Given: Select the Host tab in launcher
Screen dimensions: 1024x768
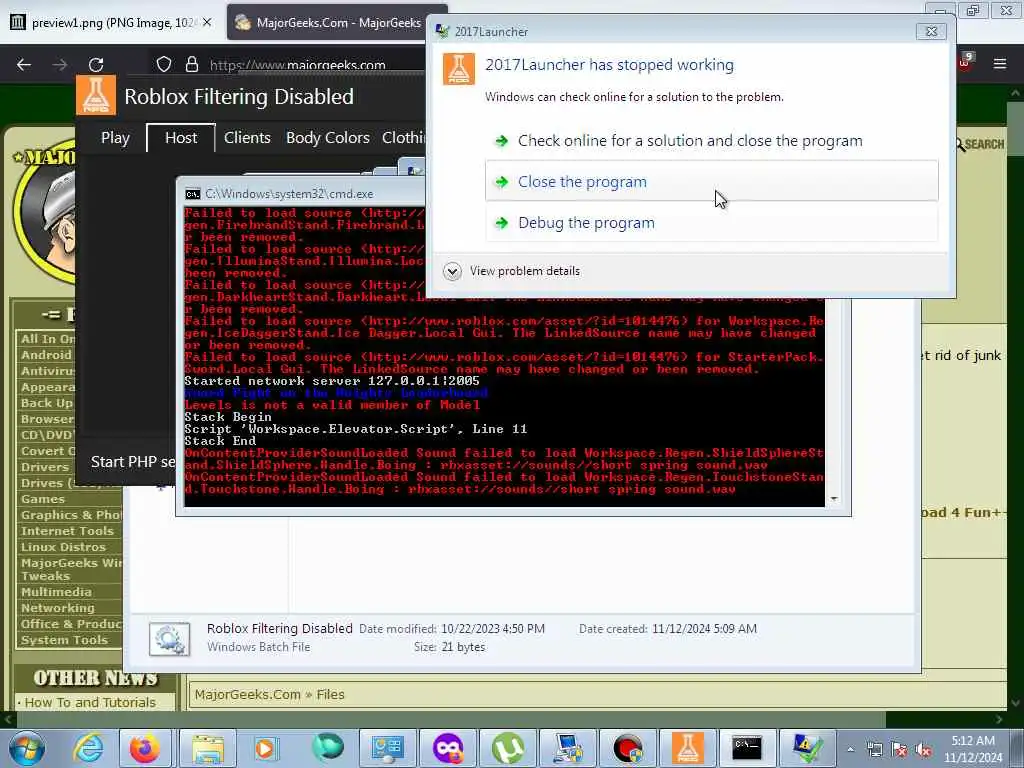Looking at the screenshot, I should point(181,138).
